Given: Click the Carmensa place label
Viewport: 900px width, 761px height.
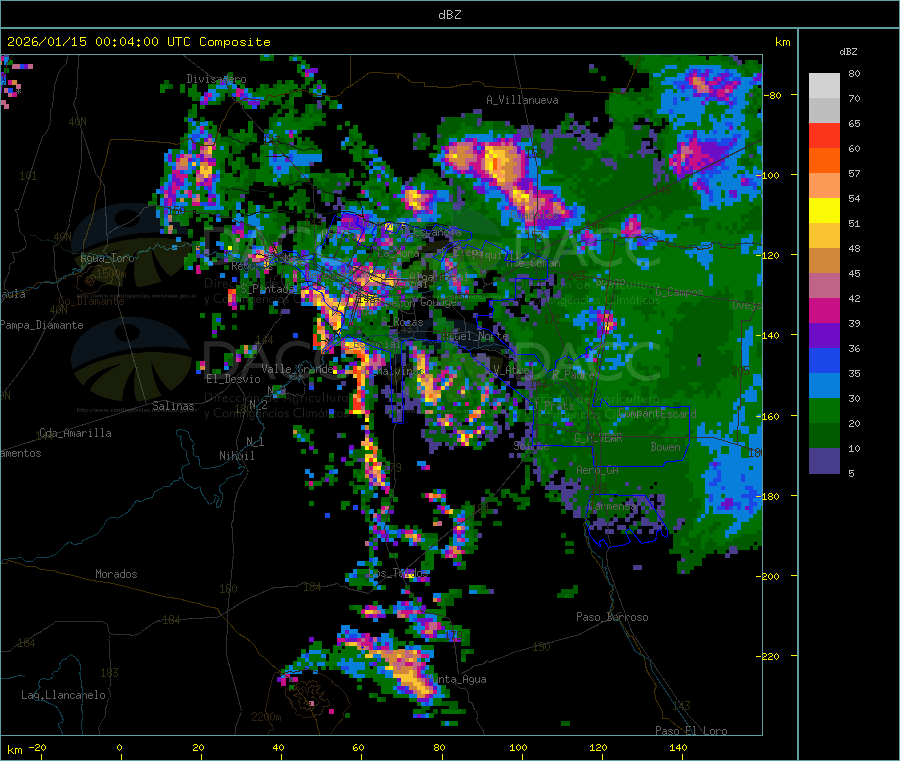Looking at the screenshot, I should pyautogui.click(x=611, y=506).
